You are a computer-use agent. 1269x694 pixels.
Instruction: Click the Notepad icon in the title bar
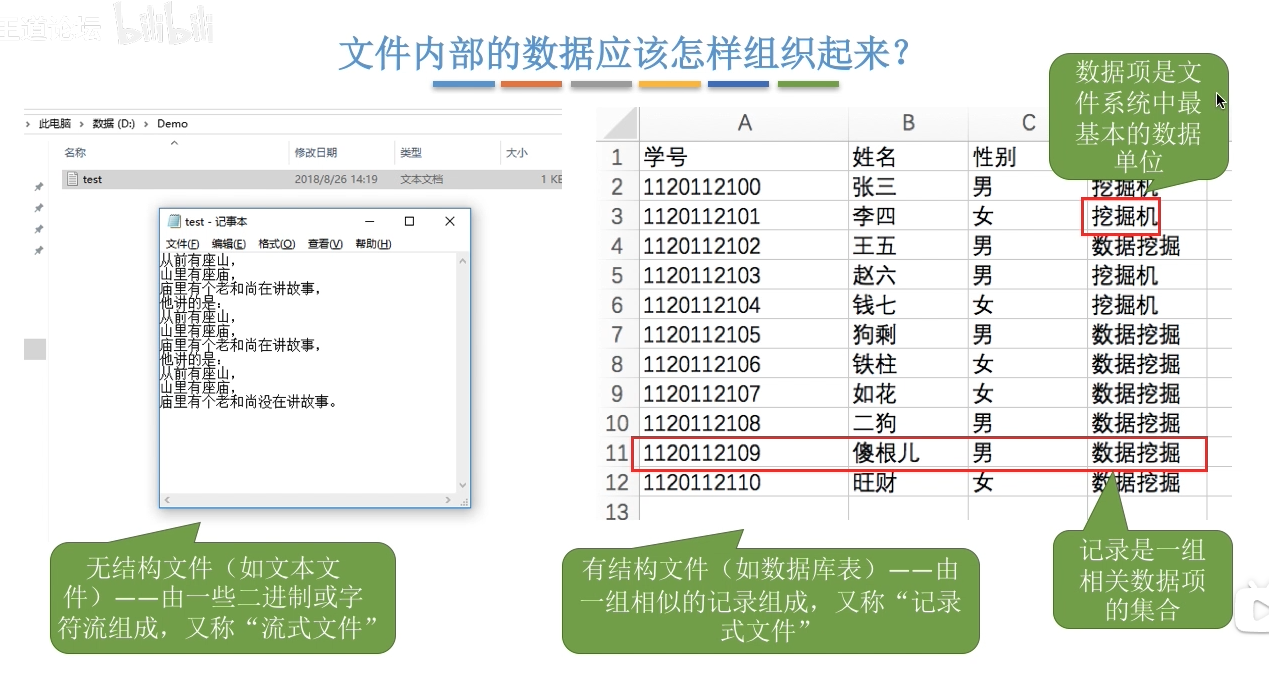(174, 221)
